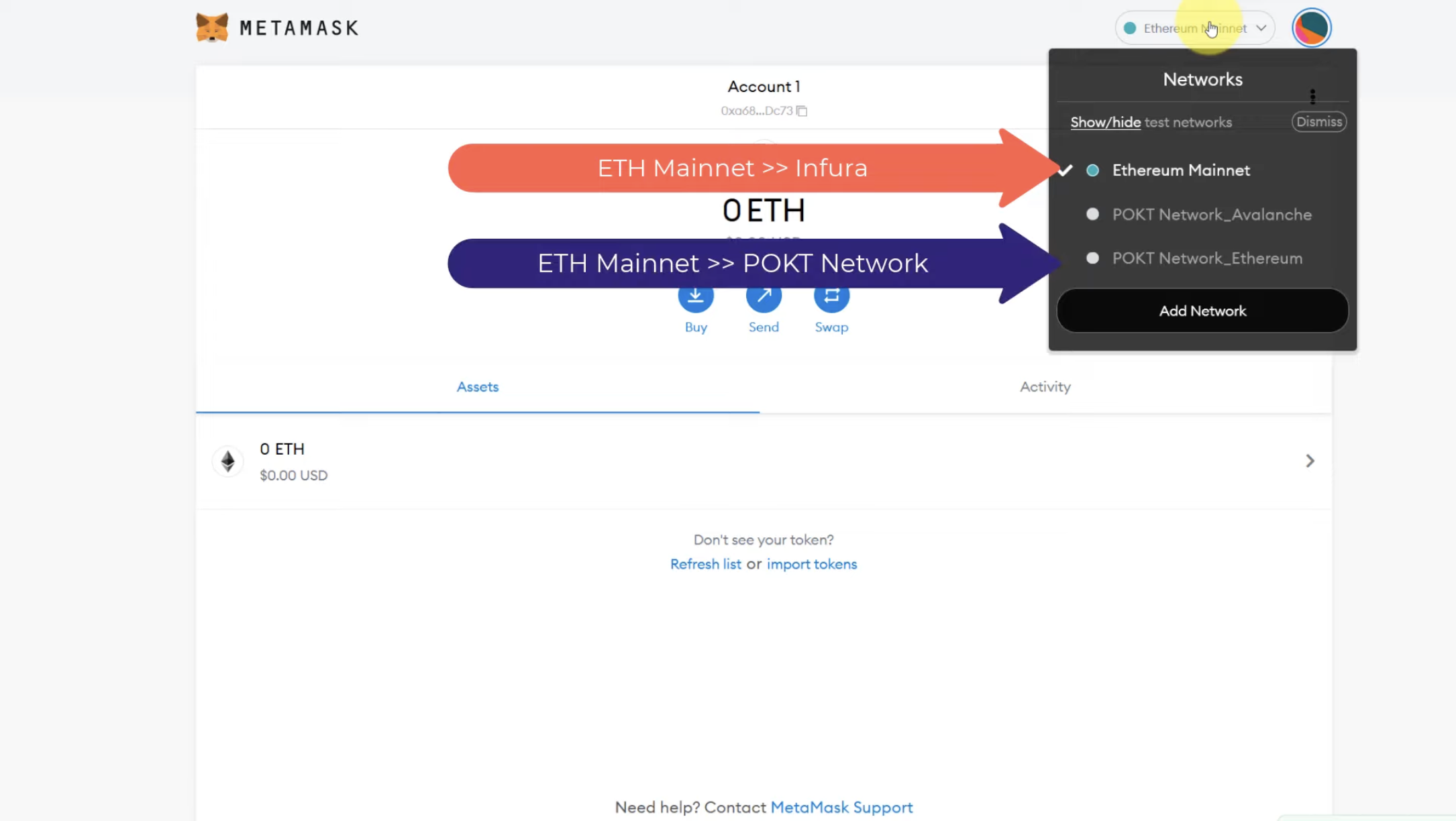Click the import tokens link
The height and width of the screenshot is (821, 1456).
click(811, 564)
